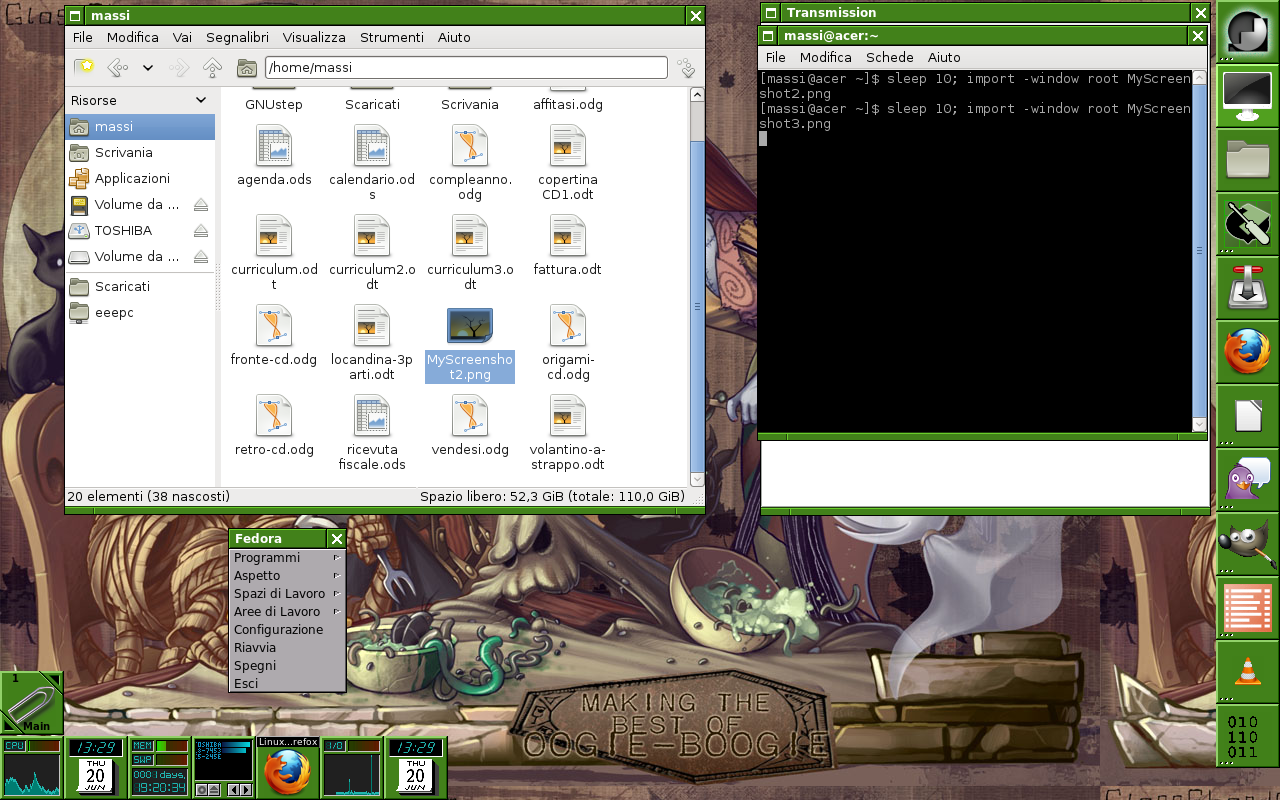Click previous arrow in mount dockapp
Screen dimensions: 1280x800
(234, 790)
